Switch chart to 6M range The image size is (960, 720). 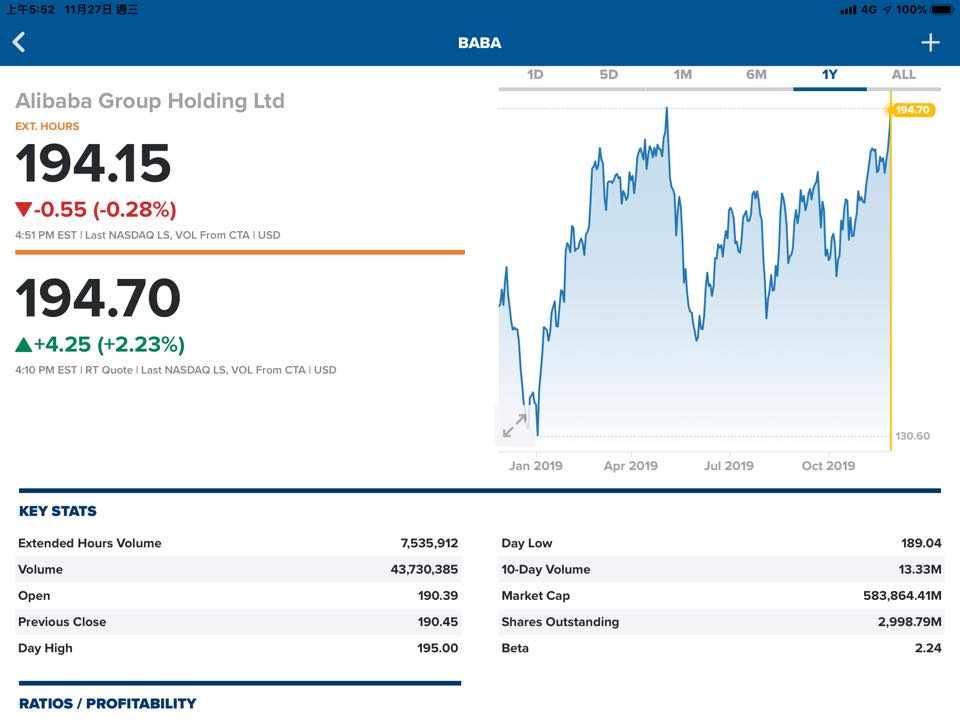point(756,75)
